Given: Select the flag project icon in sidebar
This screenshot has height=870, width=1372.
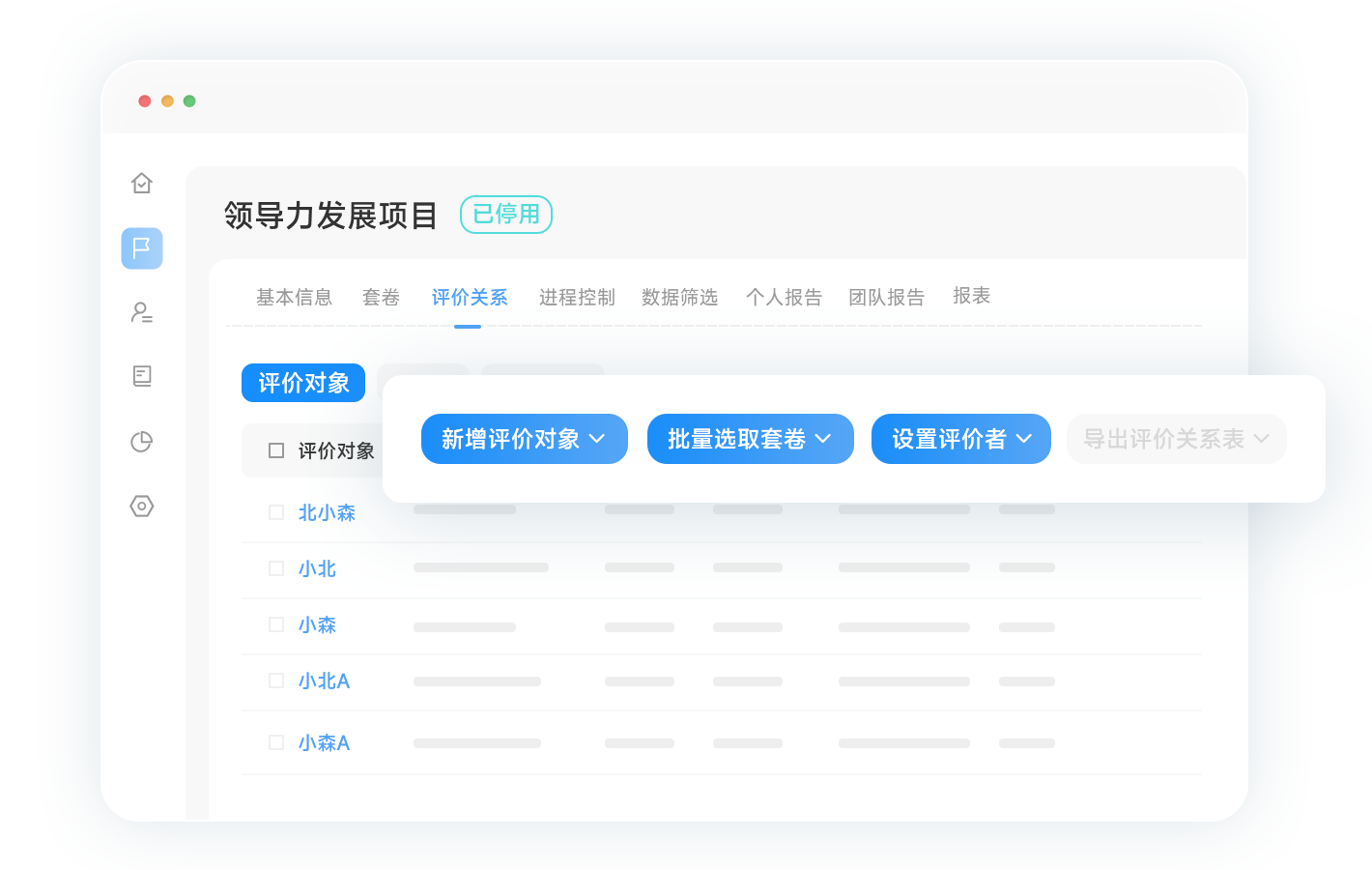Looking at the screenshot, I should pos(142,248).
